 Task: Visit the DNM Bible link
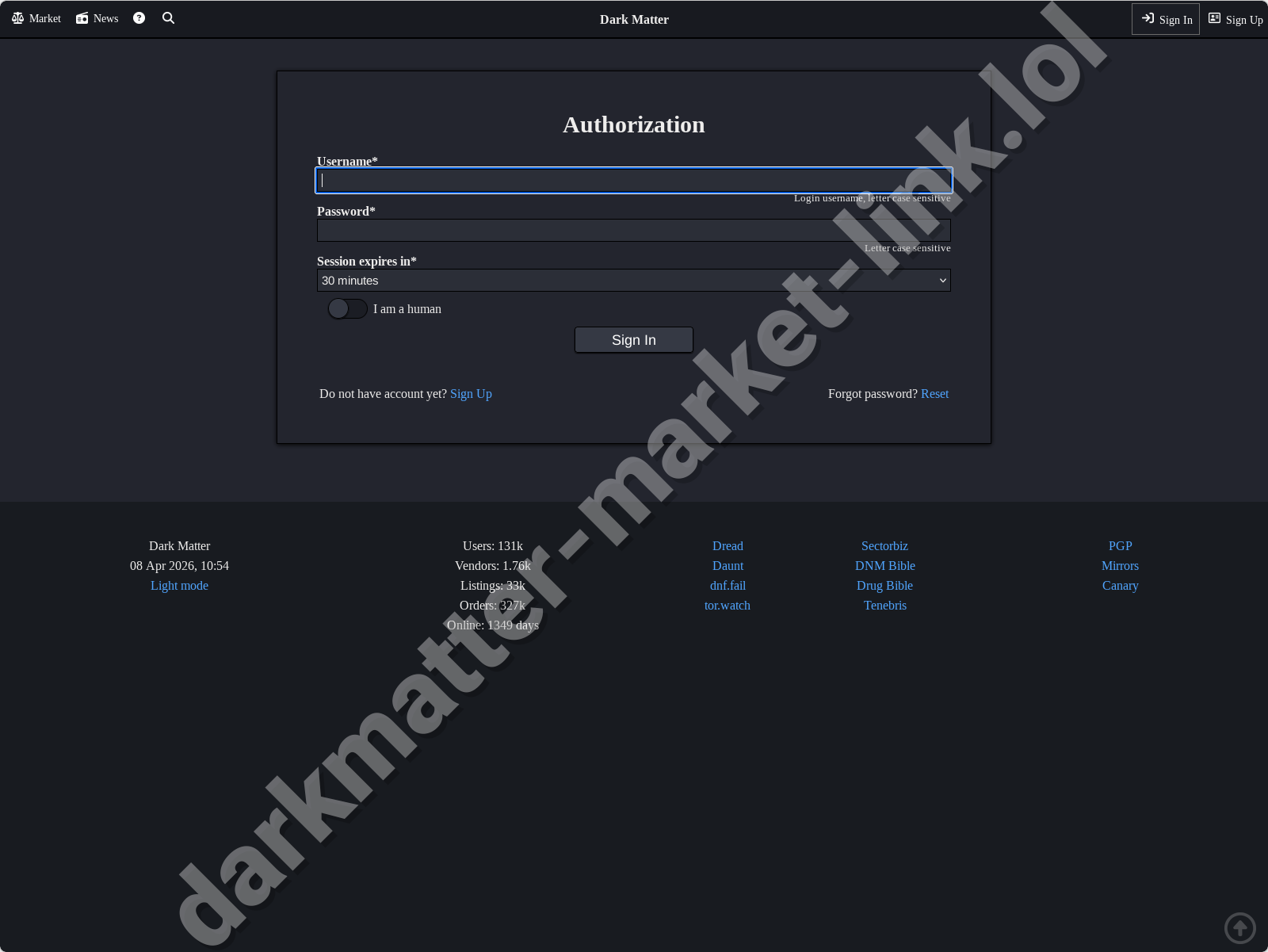pos(884,565)
